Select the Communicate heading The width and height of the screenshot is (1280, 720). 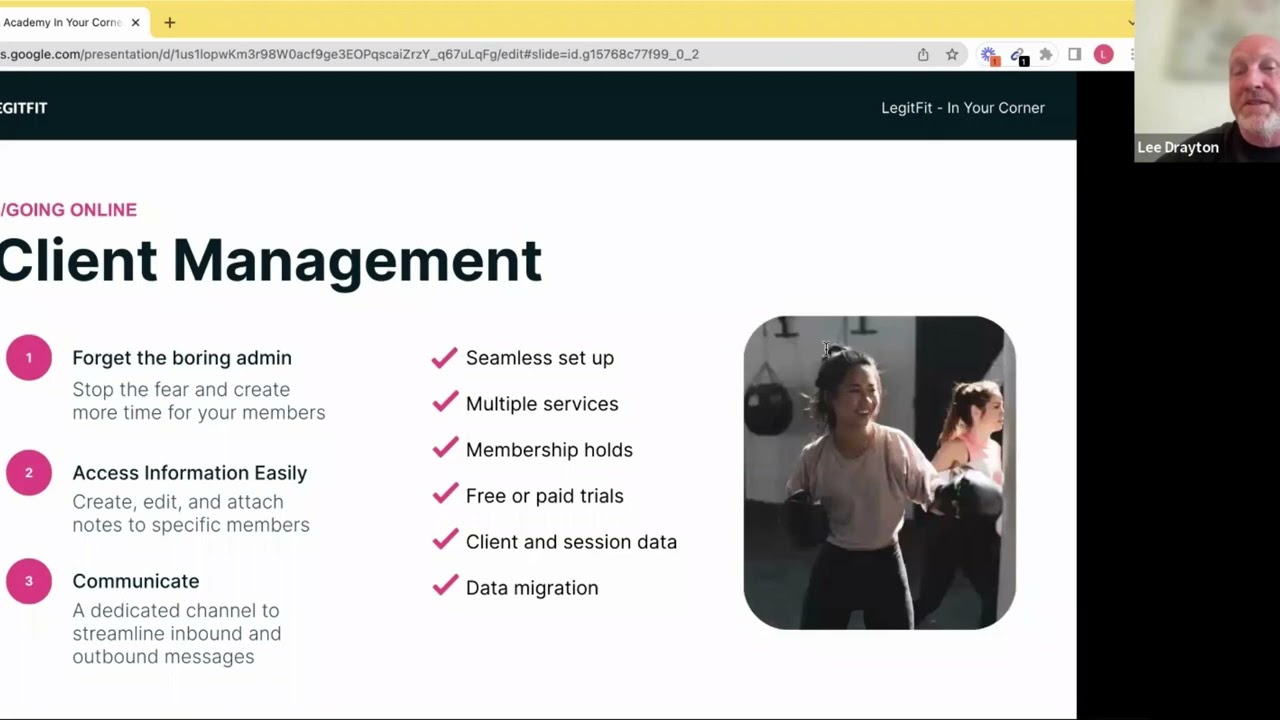coord(136,581)
